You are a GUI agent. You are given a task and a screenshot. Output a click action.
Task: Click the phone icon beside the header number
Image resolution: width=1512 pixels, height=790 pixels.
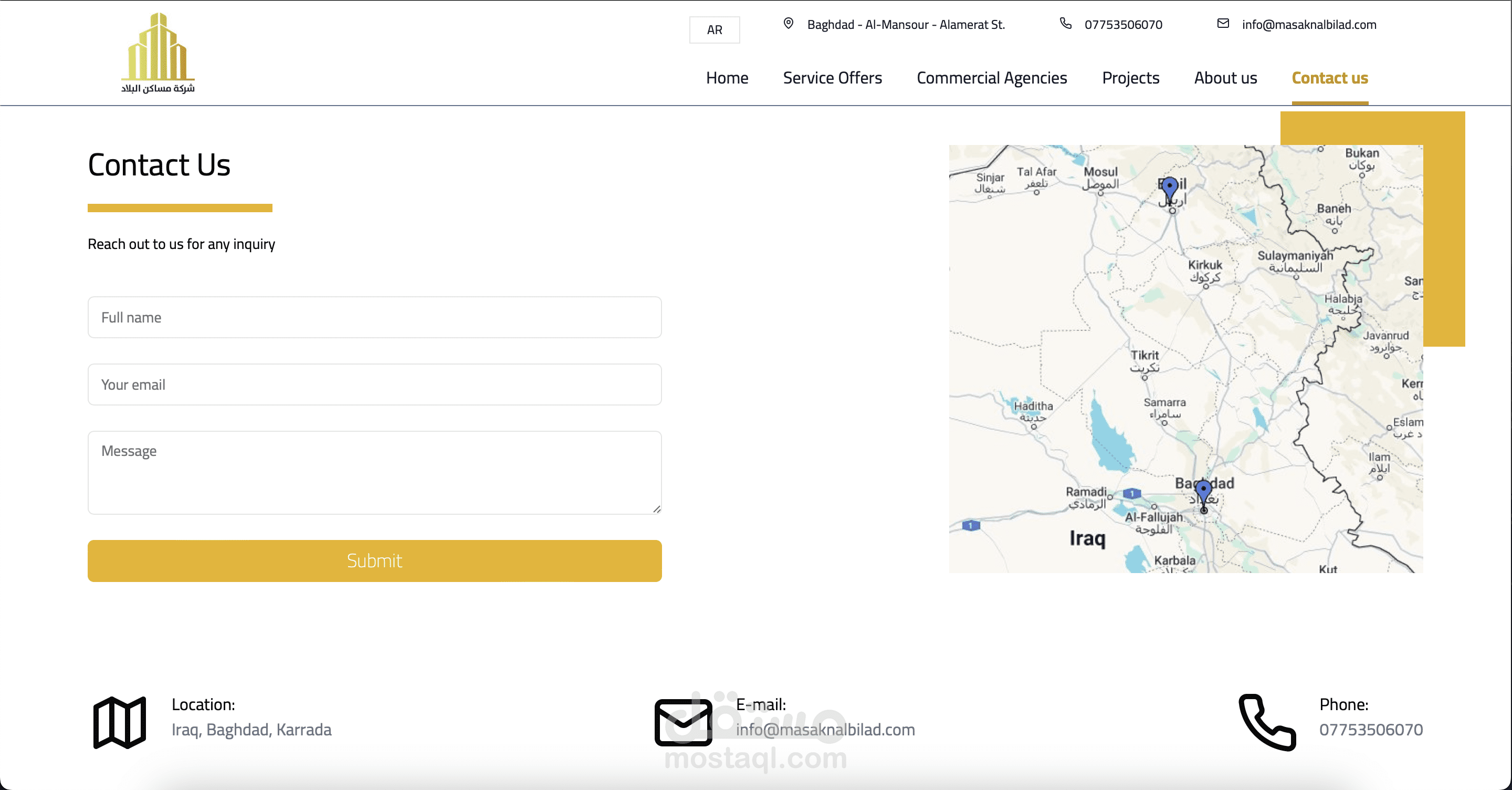1065,24
